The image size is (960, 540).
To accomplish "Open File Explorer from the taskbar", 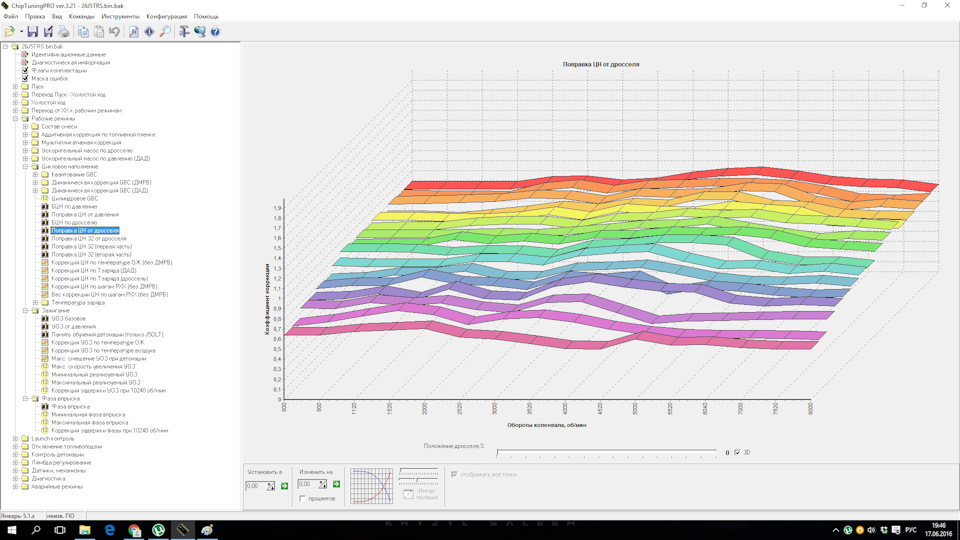I will [84, 530].
